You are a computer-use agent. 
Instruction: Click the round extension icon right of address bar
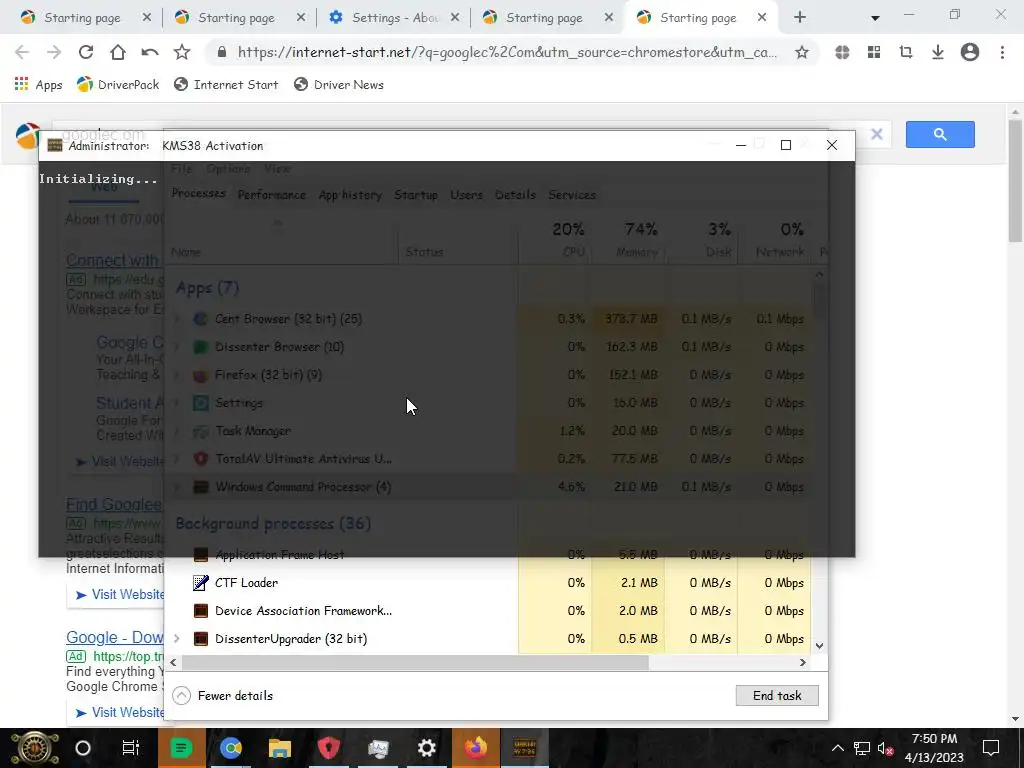click(842, 52)
